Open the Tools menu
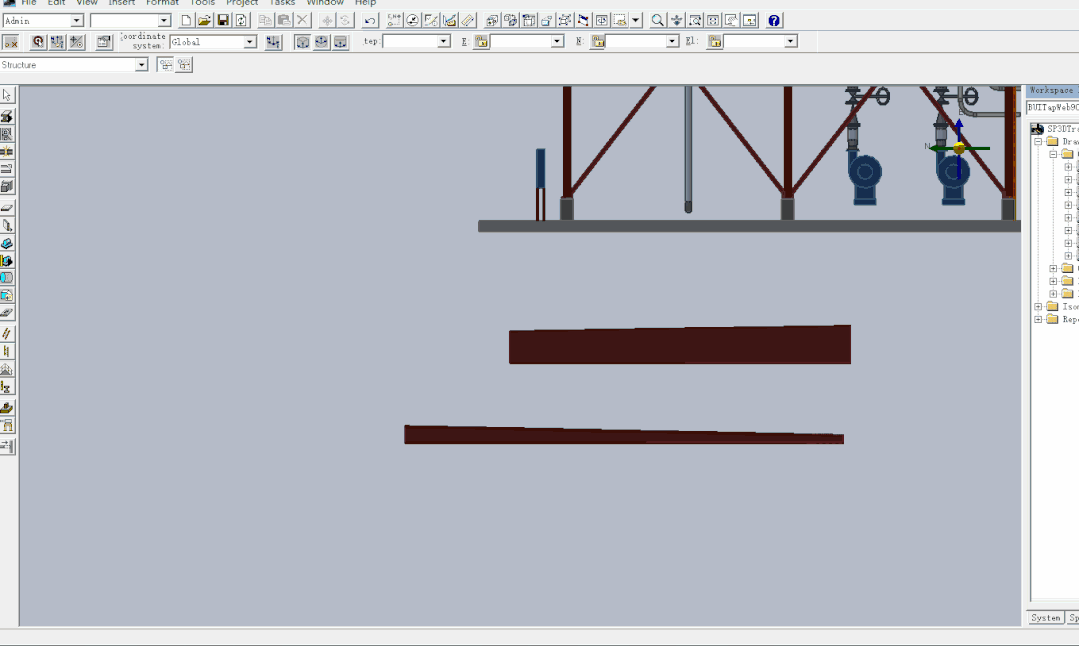 pyautogui.click(x=202, y=3)
